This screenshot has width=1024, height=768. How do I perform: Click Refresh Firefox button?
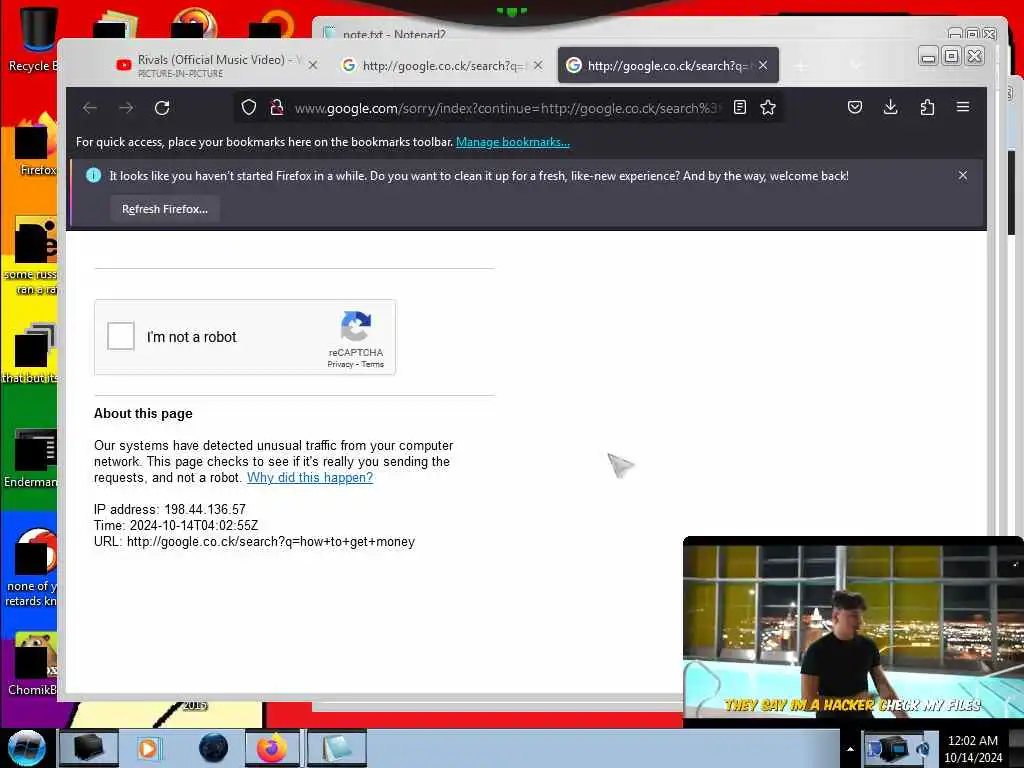pos(165,209)
